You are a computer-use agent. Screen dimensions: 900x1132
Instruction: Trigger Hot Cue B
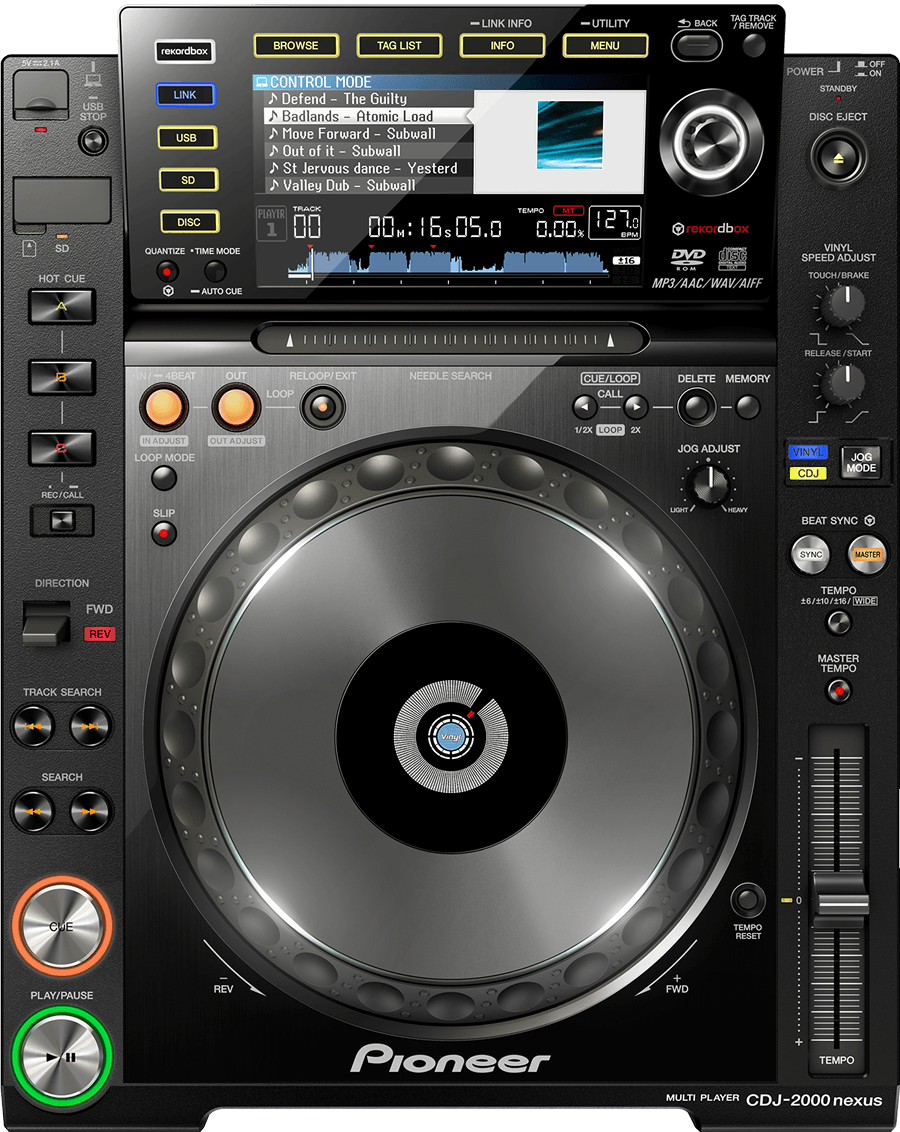[x=62, y=377]
